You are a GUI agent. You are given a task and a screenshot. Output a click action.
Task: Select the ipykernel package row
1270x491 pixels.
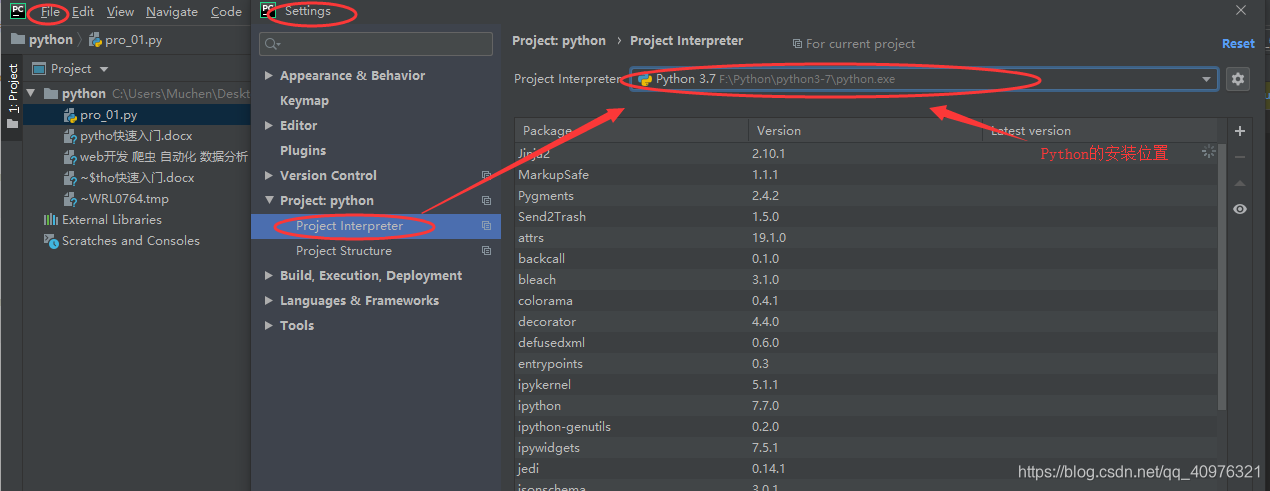point(866,384)
